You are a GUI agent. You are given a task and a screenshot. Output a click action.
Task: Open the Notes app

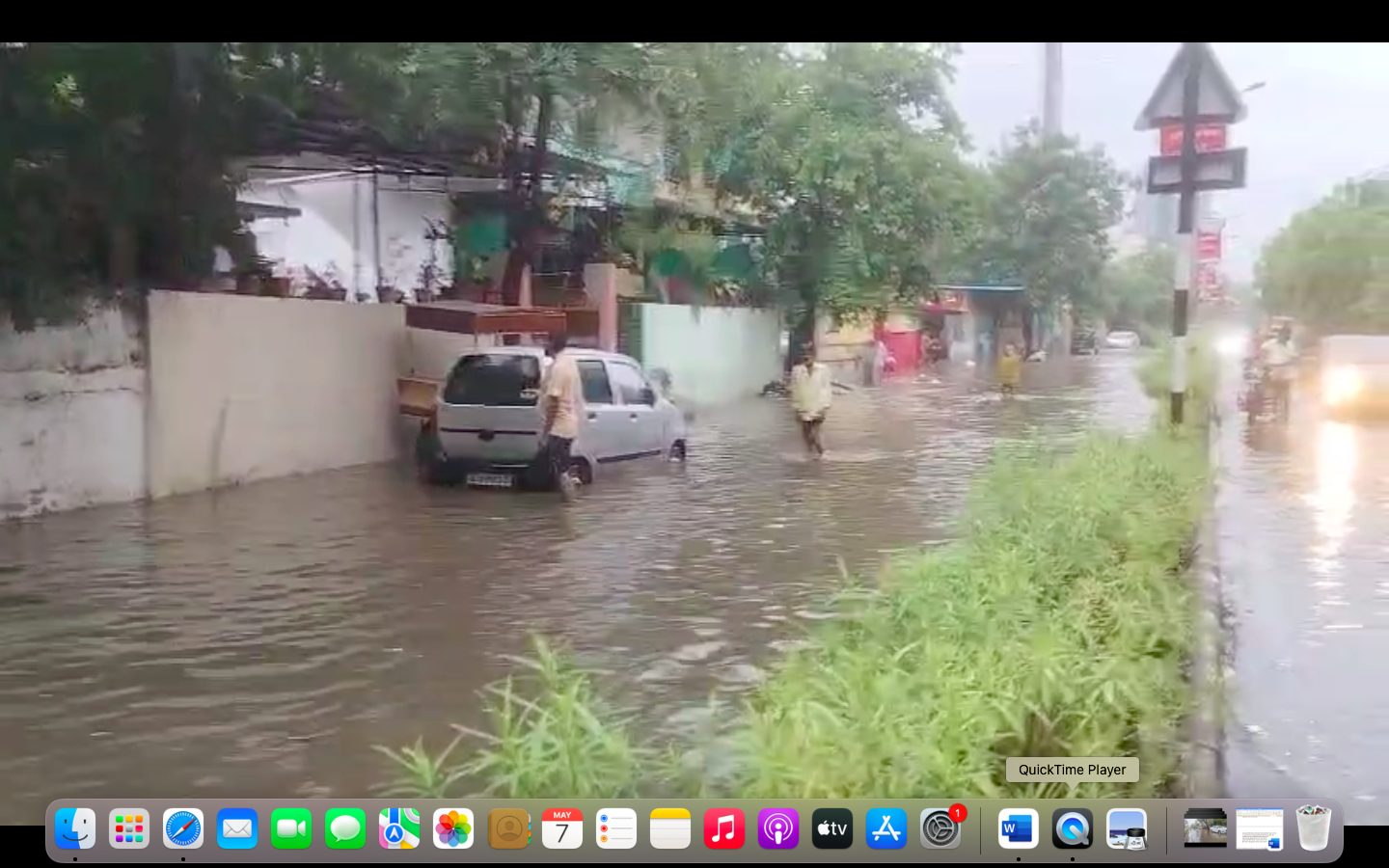(670, 828)
